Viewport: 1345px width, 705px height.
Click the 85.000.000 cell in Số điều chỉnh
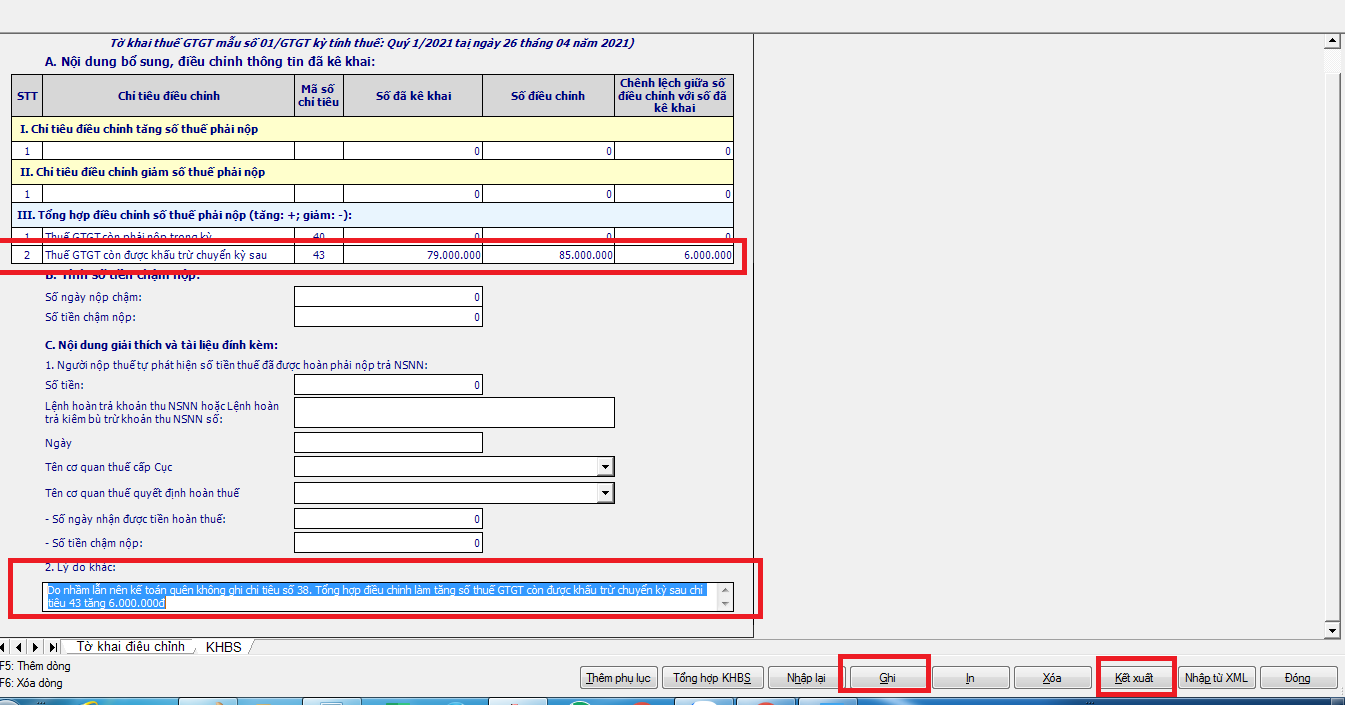click(x=548, y=255)
